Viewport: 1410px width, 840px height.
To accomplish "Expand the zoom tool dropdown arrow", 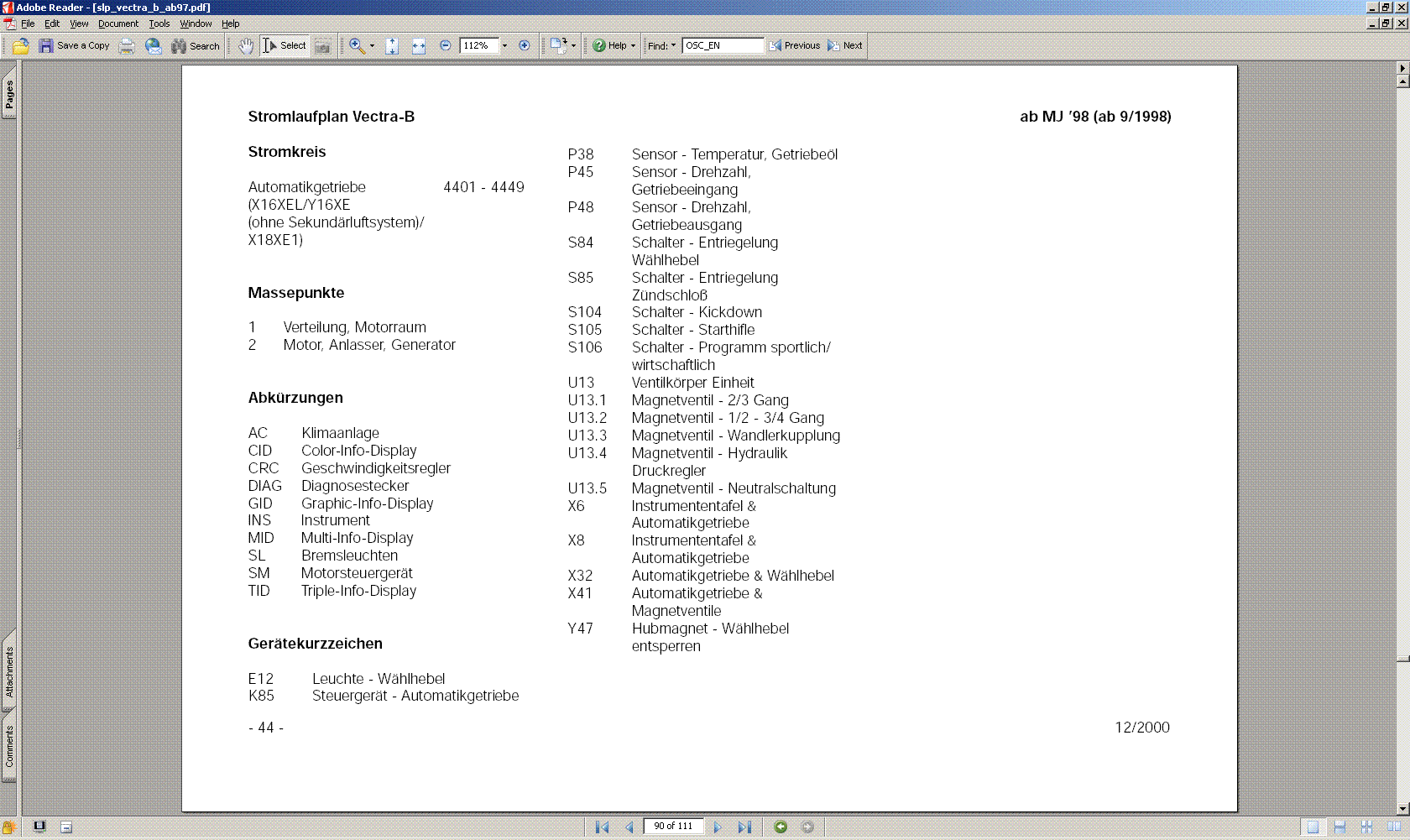I will point(372,46).
